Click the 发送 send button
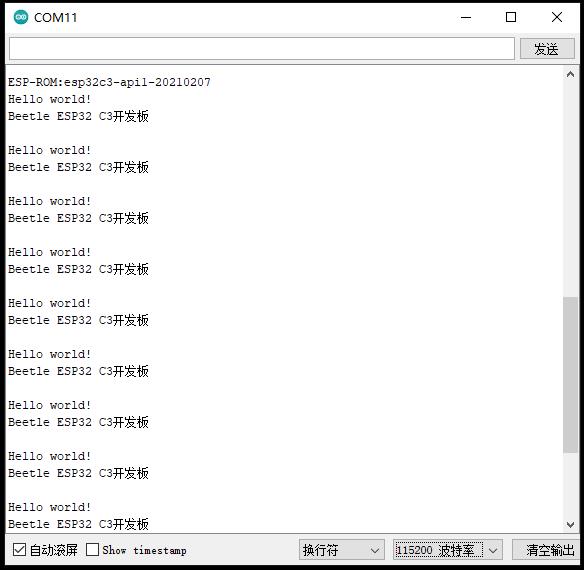Image resolution: width=584 pixels, height=570 pixels. [547, 48]
